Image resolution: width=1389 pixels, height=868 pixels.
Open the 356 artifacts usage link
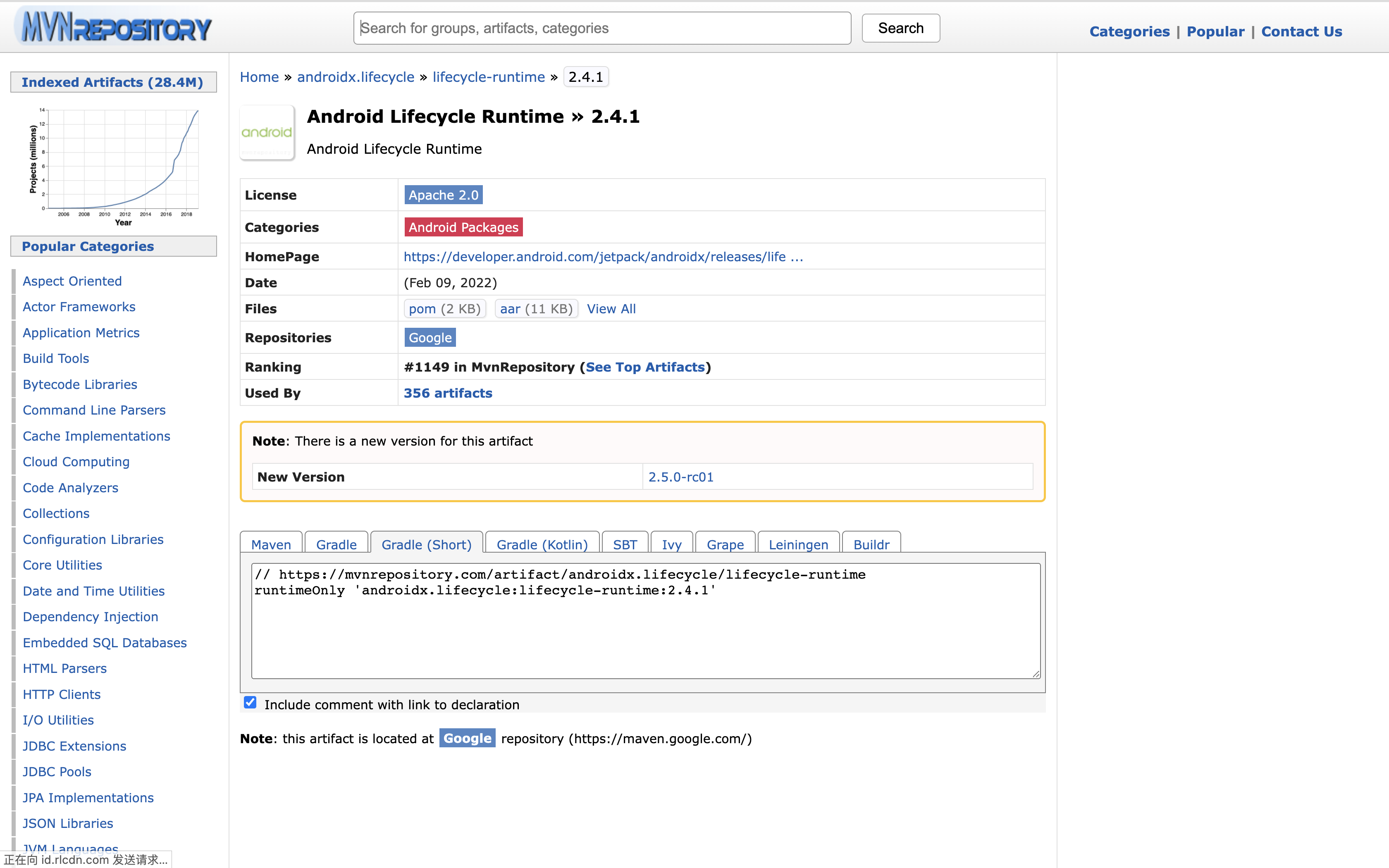448,393
